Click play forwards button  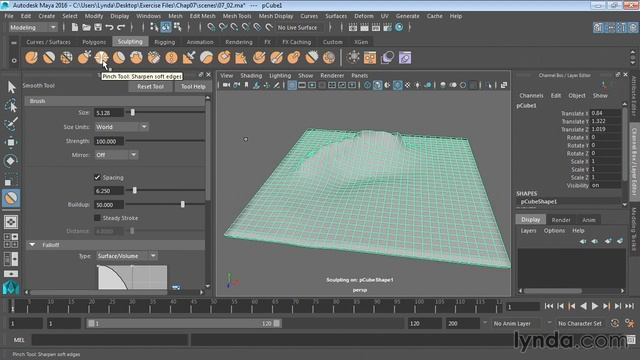click(x=595, y=306)
